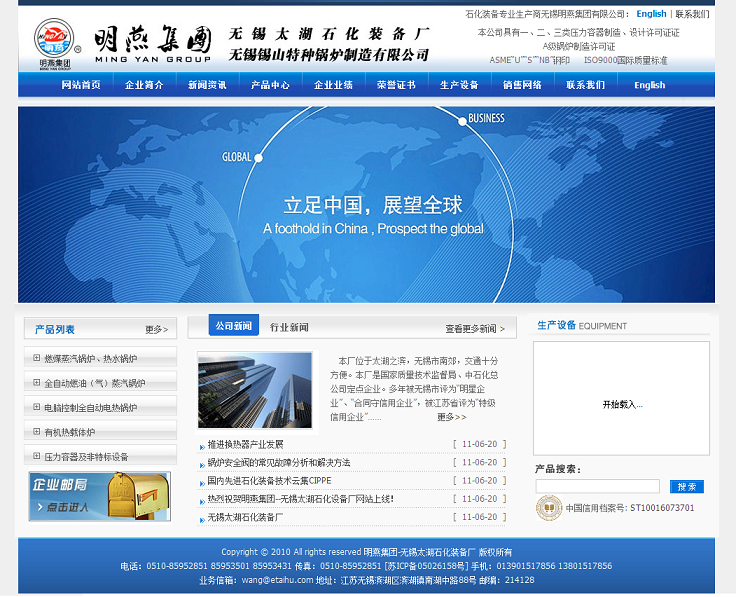Click the 企业邮局 mailbox banner

click(x=100, y=497)
